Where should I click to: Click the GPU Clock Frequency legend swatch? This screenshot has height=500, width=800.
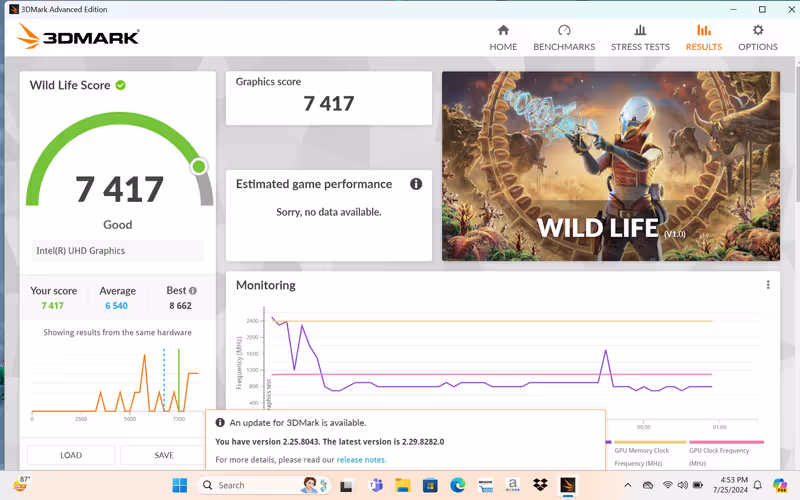[725, 441]
